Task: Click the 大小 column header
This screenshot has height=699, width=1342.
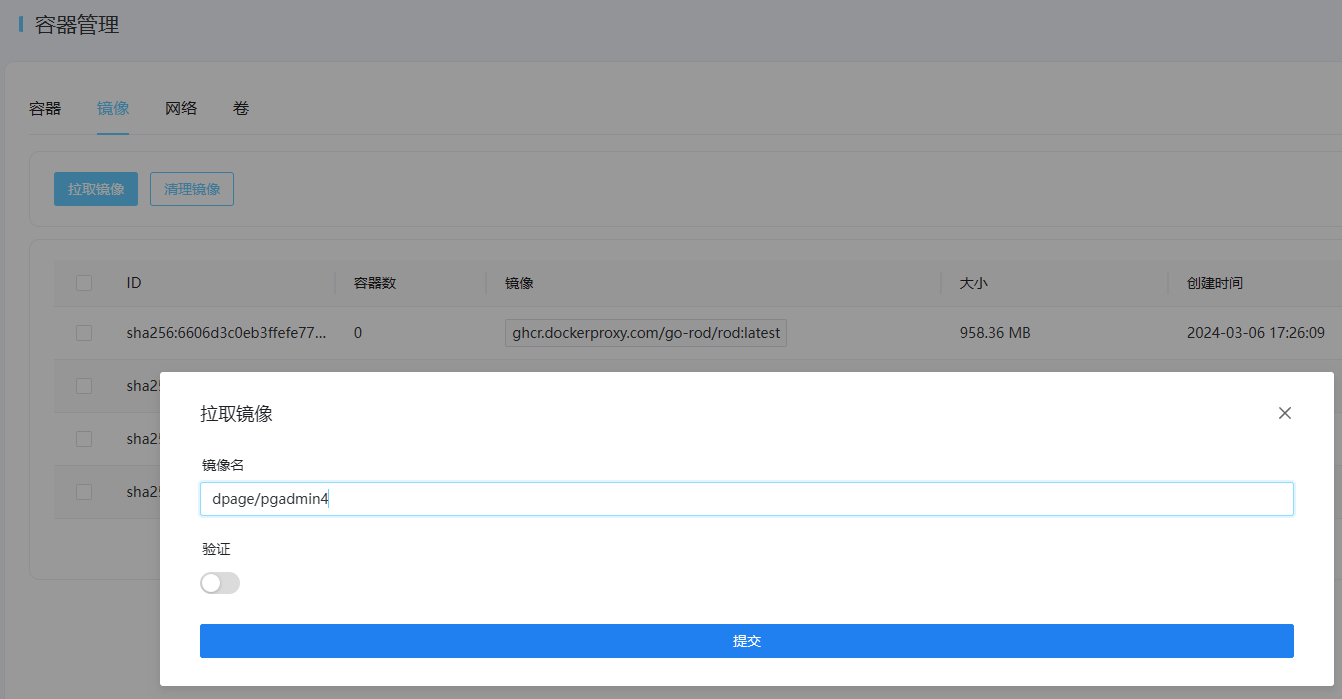Action: (x=973, y=283)
